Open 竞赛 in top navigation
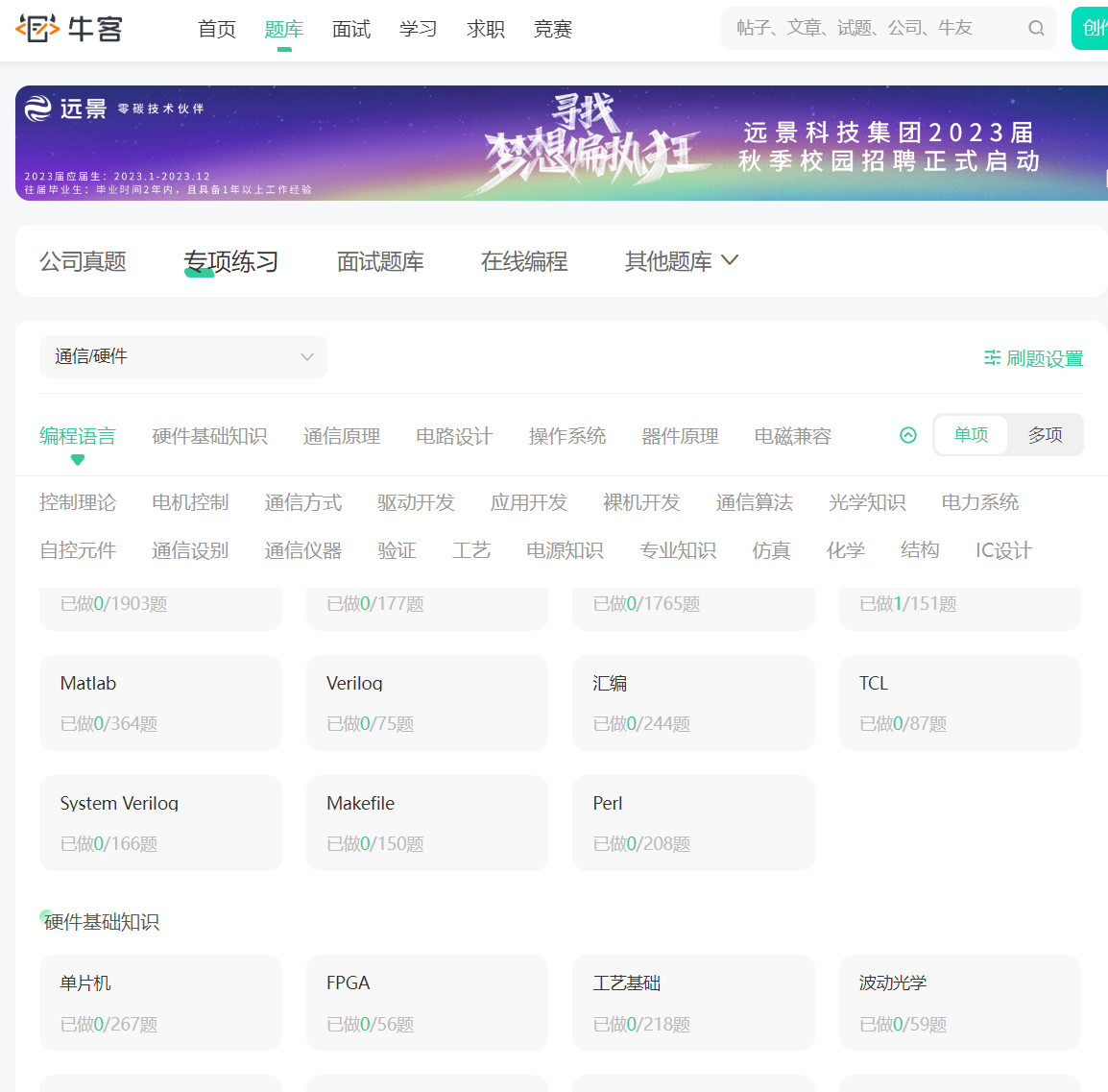 coord(553,29)
